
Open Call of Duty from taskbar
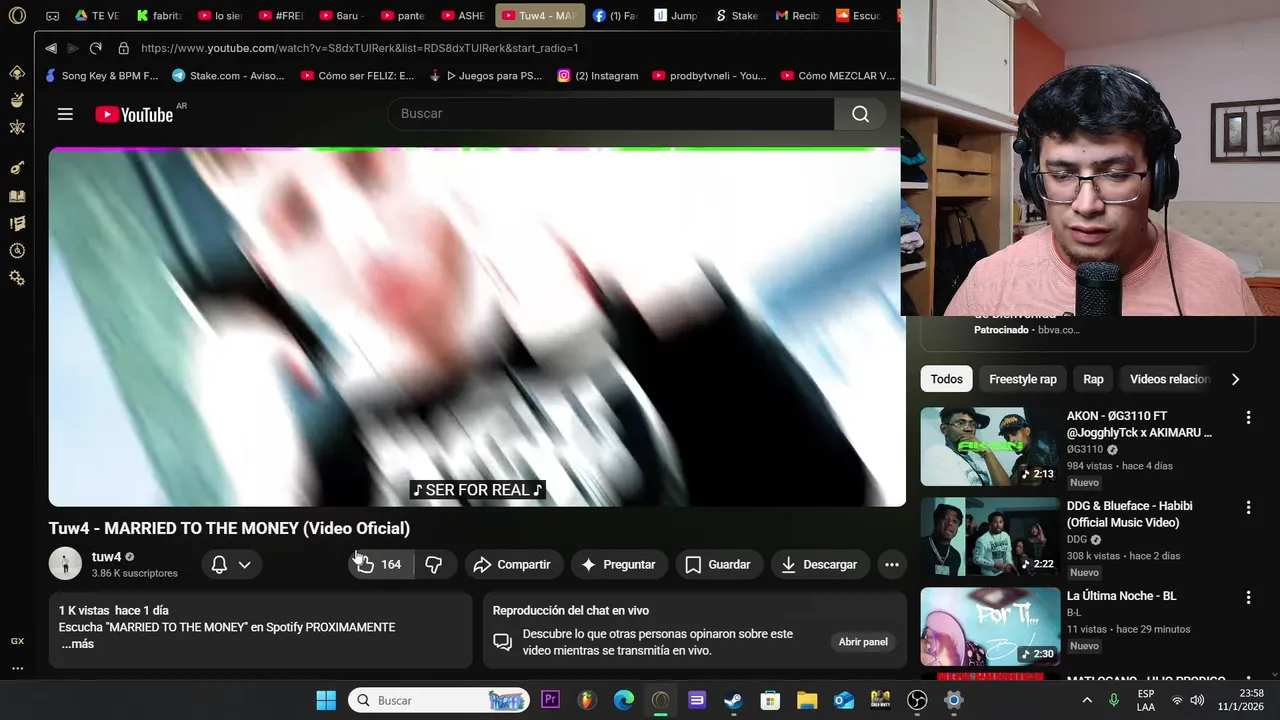tap(880, 700)
